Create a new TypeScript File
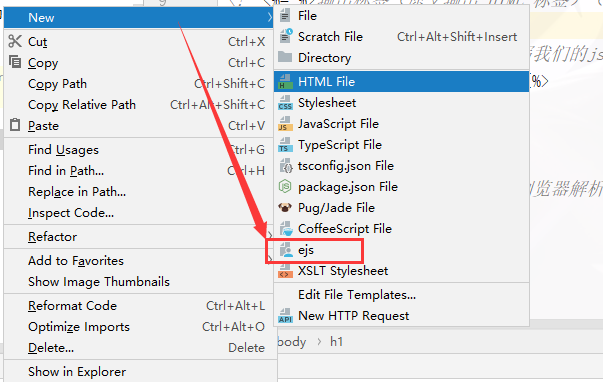The image size is (603, 382). 401,145
